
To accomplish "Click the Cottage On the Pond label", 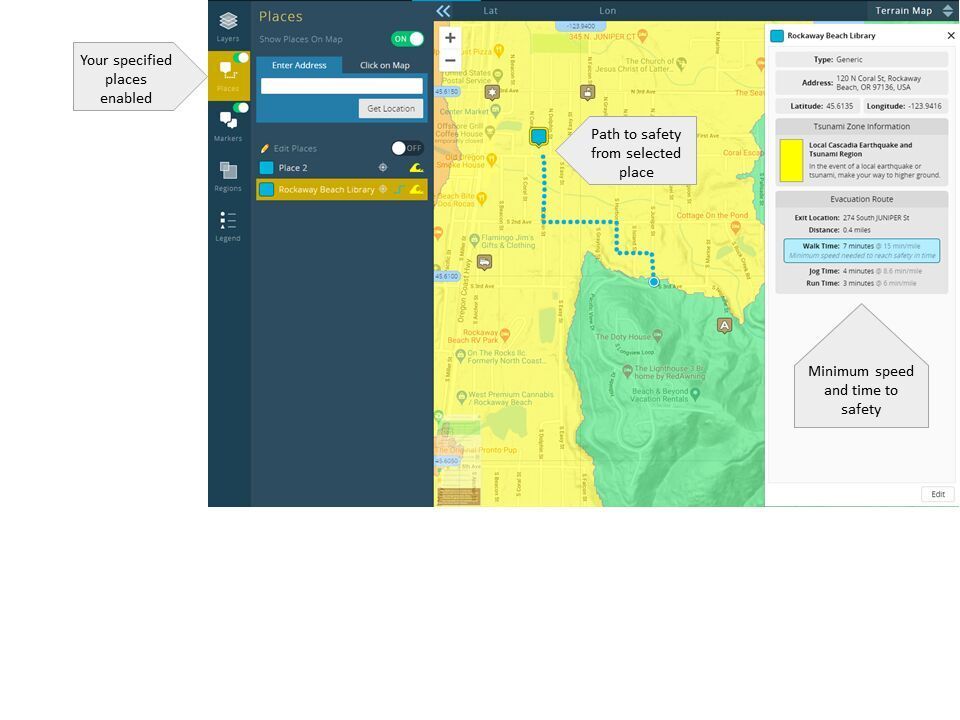I will 712,216.
